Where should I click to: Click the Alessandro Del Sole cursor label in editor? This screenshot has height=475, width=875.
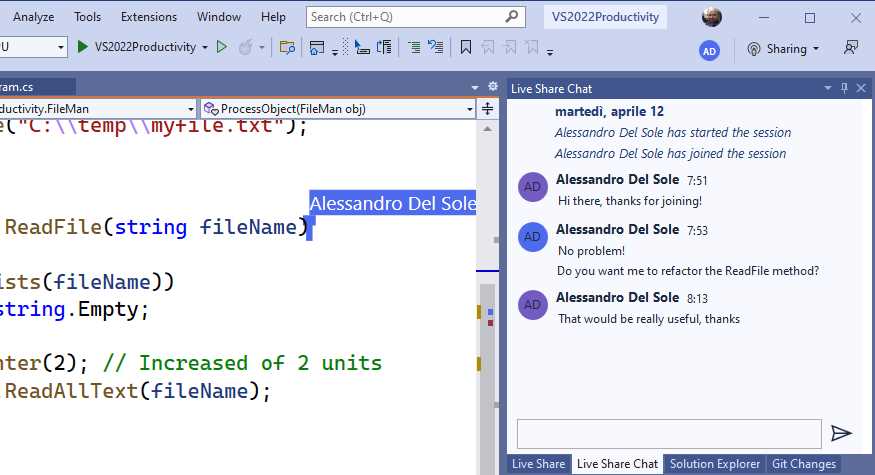tap(393, 203)
